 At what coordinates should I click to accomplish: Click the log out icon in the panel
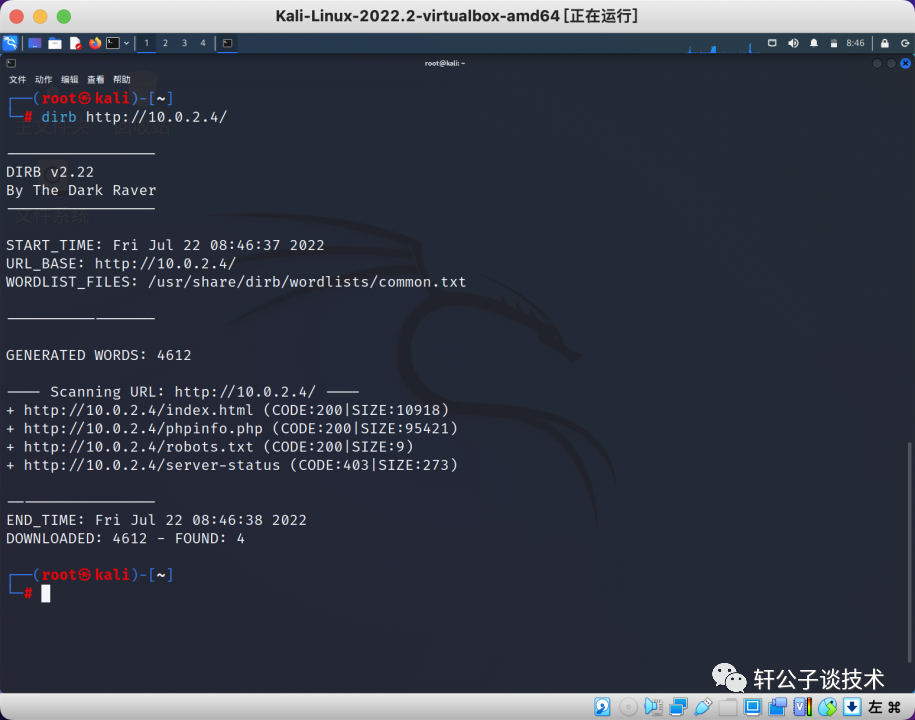click(904, 43)
